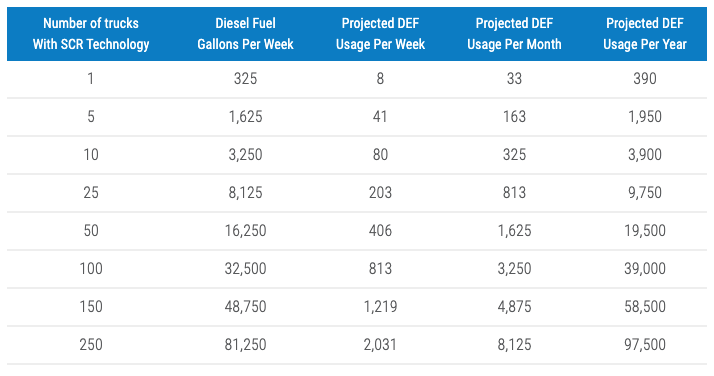714x376 pixels.
Task: Click the 16,250 diesel gallons cell
Action: 245,230
